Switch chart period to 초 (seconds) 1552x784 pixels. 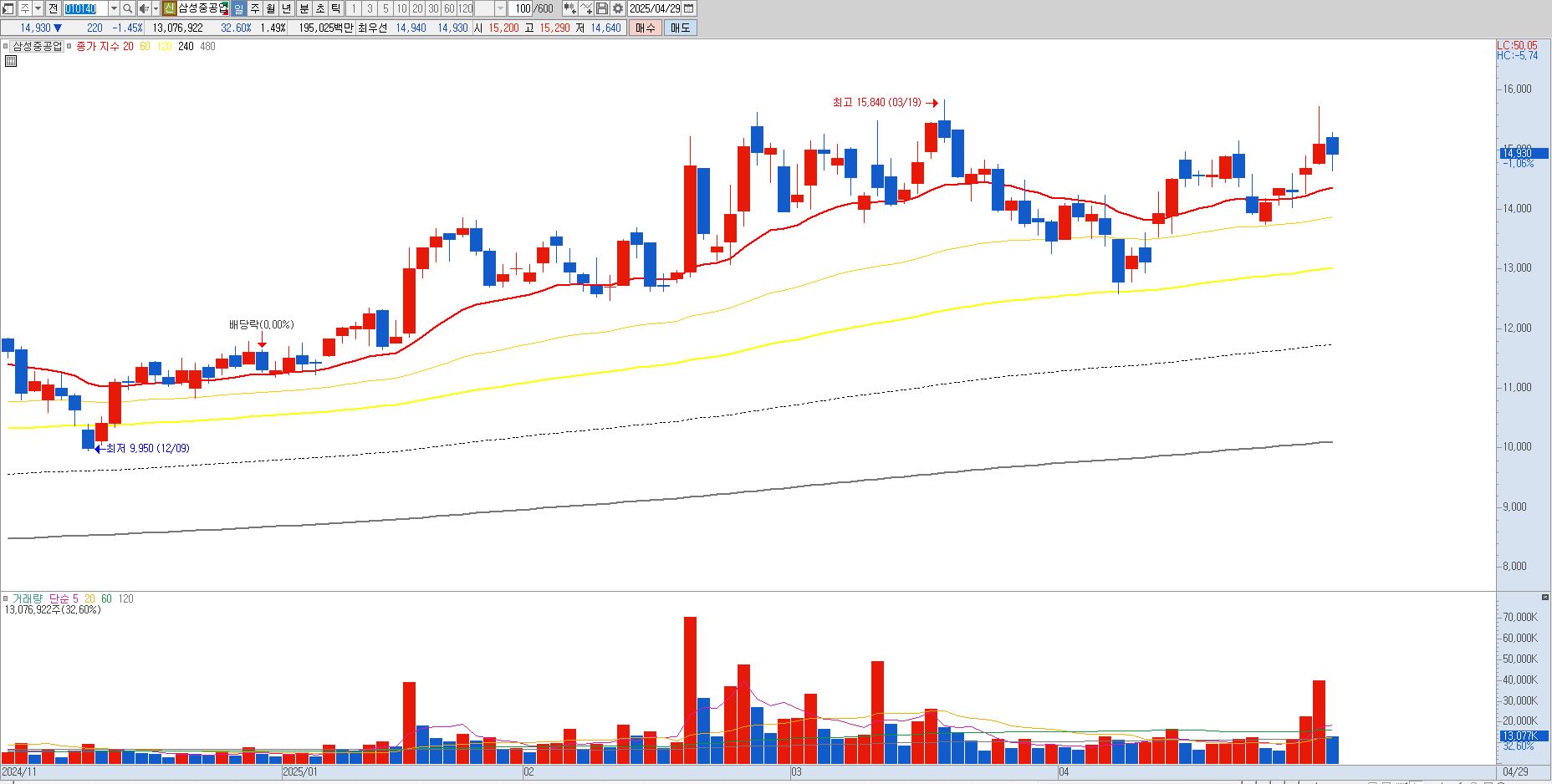(320, 8)
